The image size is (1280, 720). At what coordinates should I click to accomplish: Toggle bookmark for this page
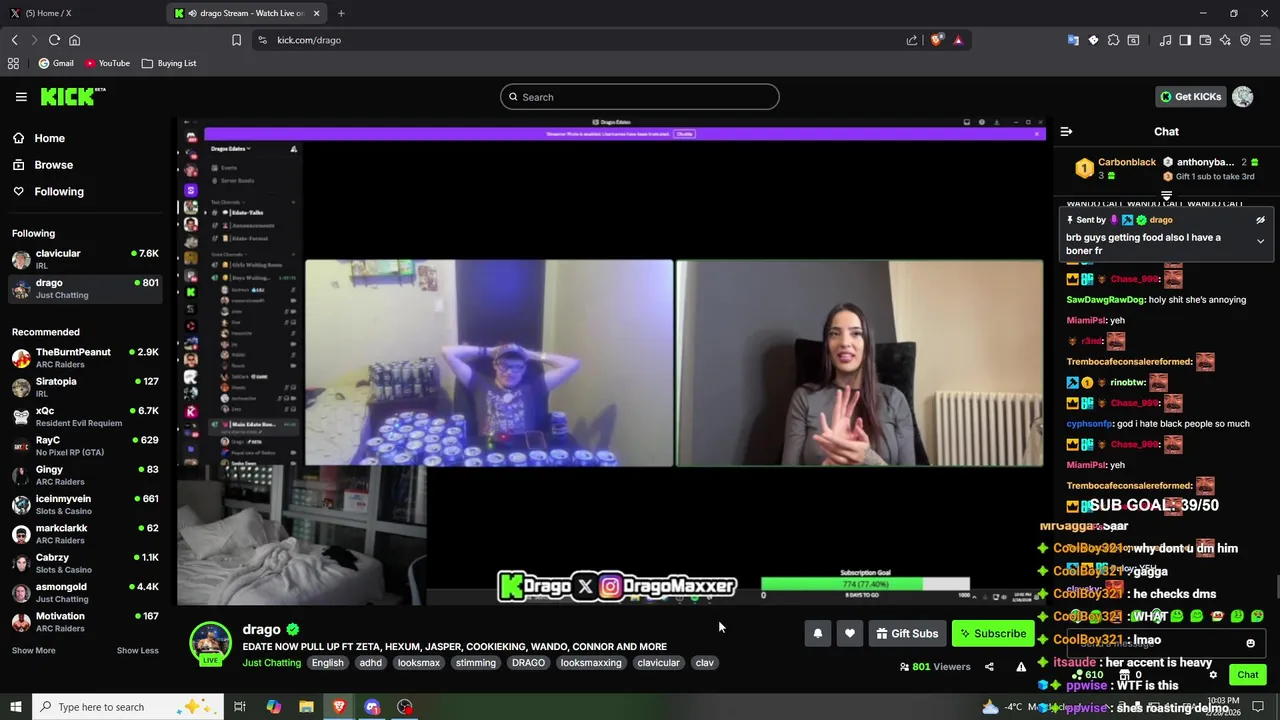pos(236,40)
